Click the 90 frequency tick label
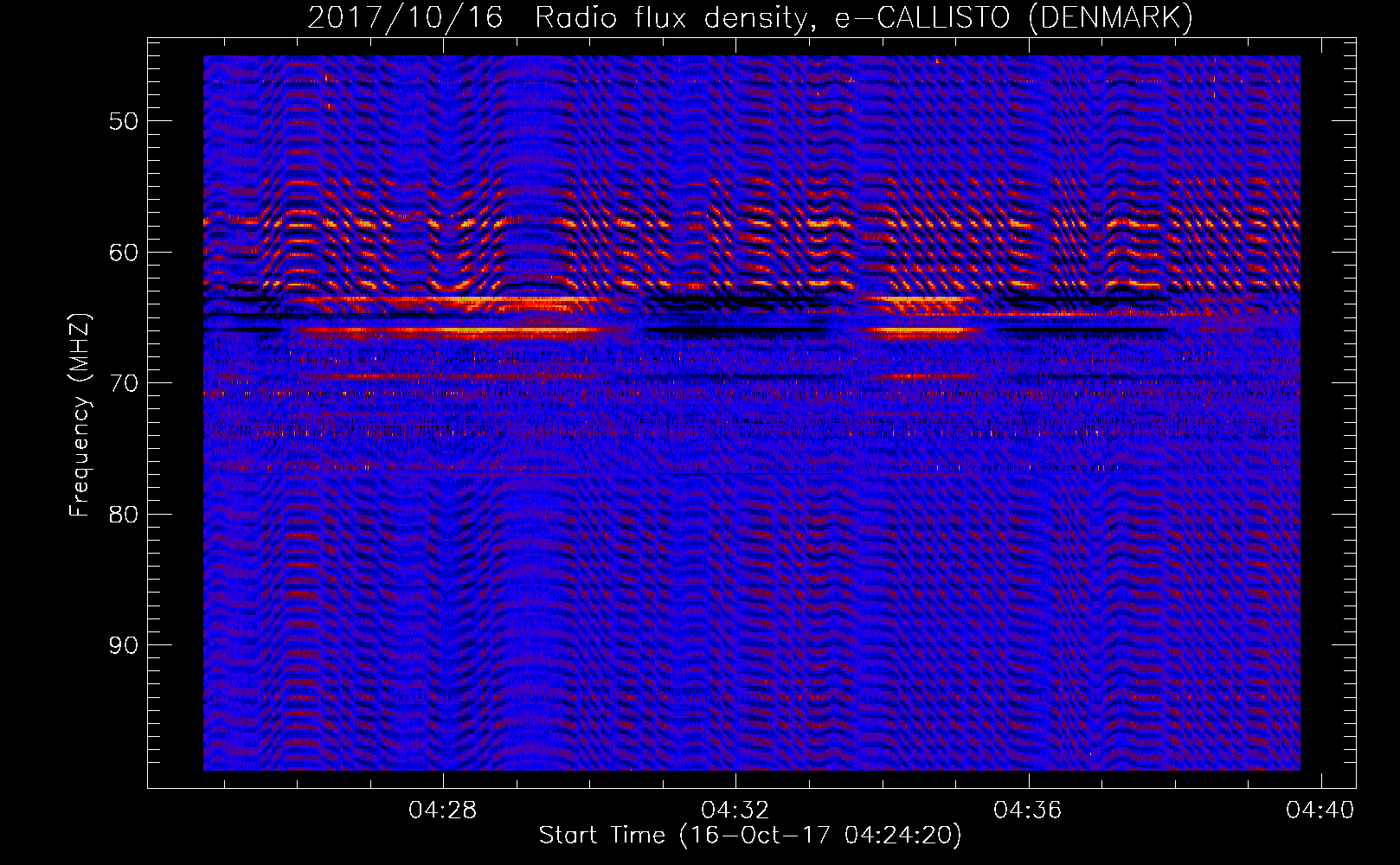 click(x=123, y=645)
